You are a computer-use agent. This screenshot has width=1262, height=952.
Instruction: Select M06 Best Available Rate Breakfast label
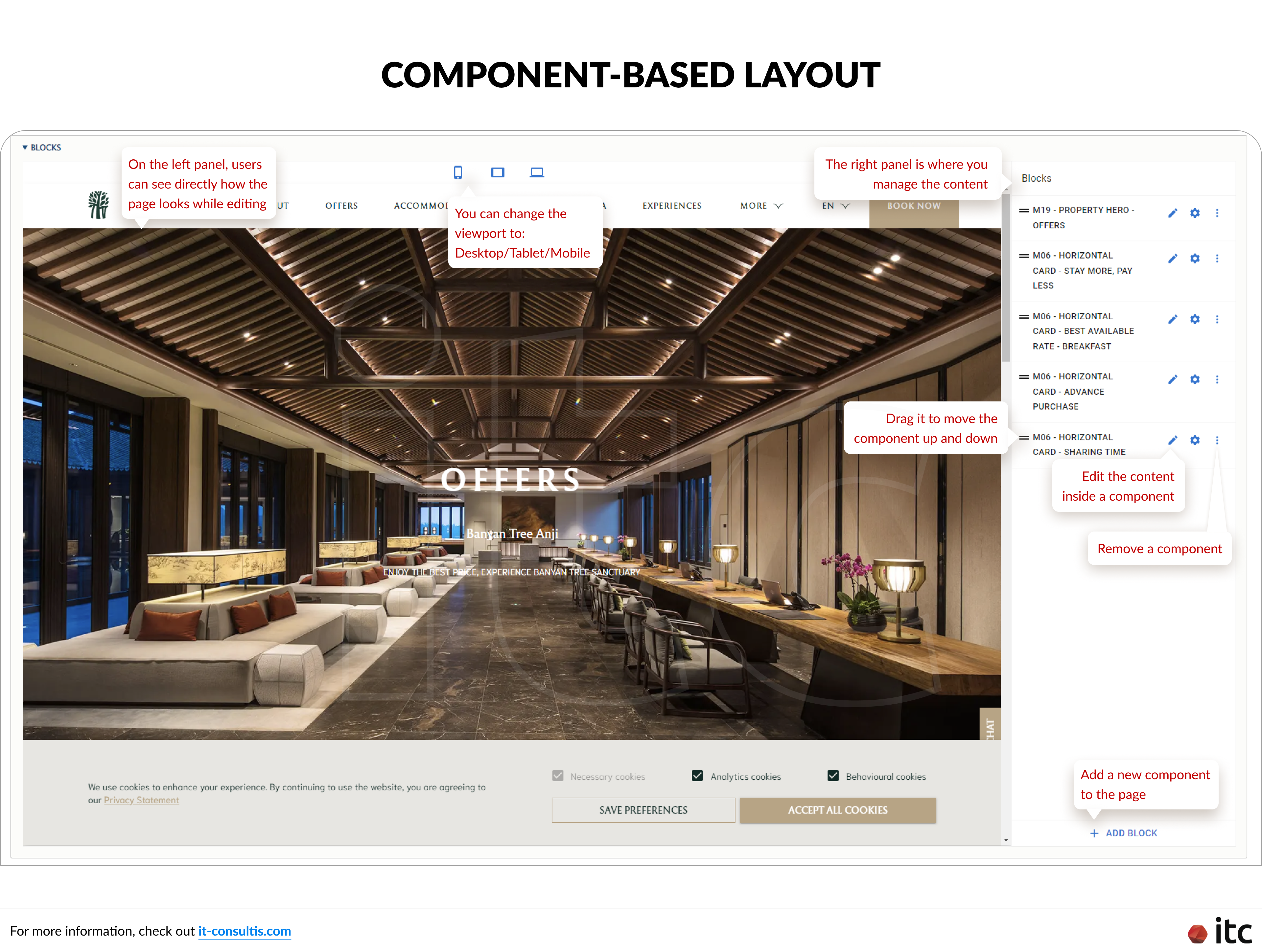pyautogui.click(x=1083, y=331)
